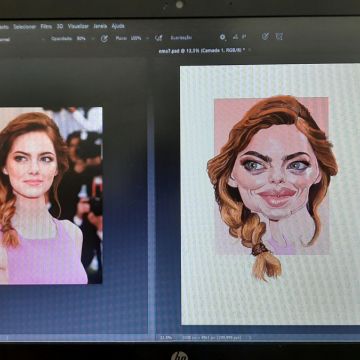Image resolution: width=360 pixels, height=360 pixels.
Task: Open the Selecionar menu
Action: pos(24,27)
